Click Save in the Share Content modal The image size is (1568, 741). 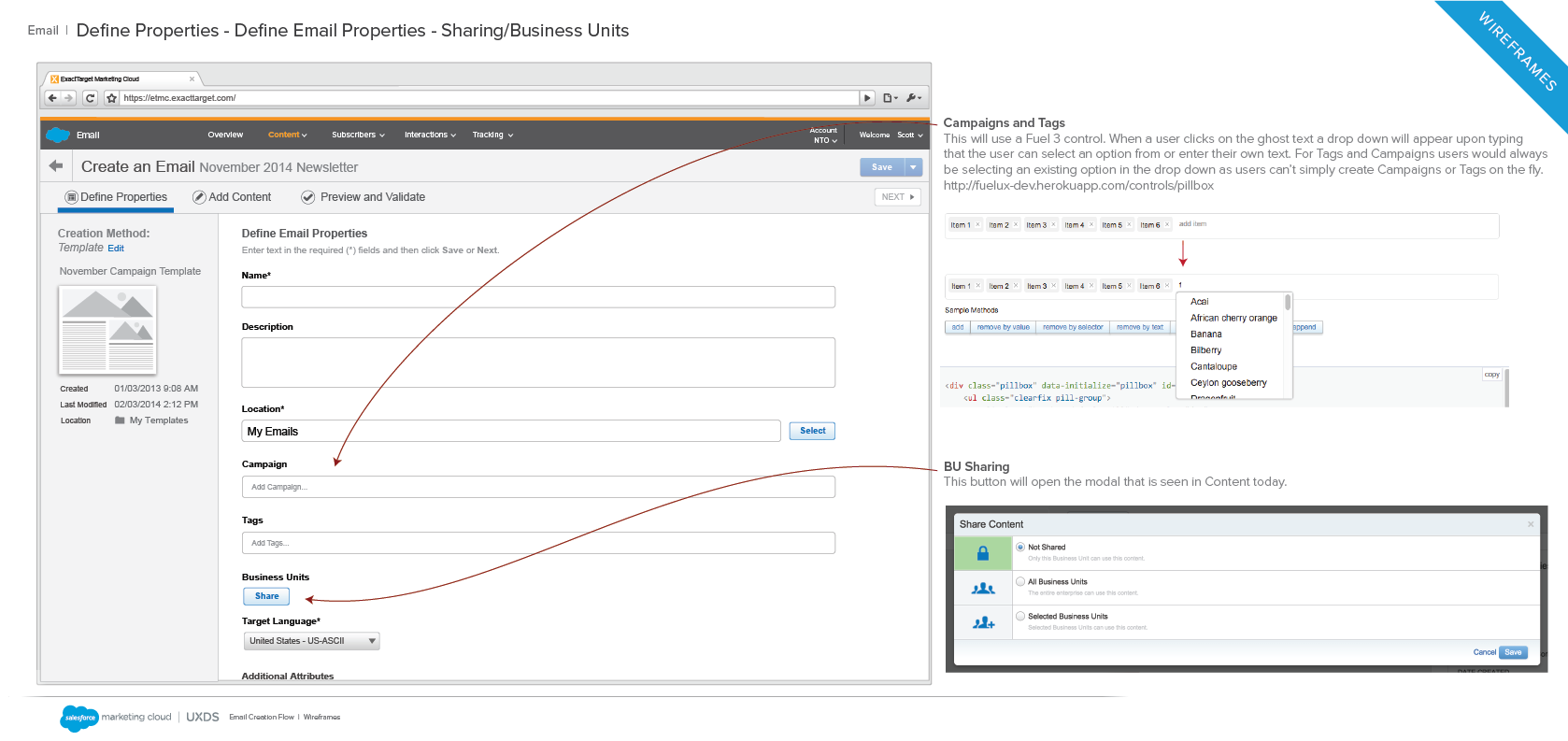click(1513, 652)
